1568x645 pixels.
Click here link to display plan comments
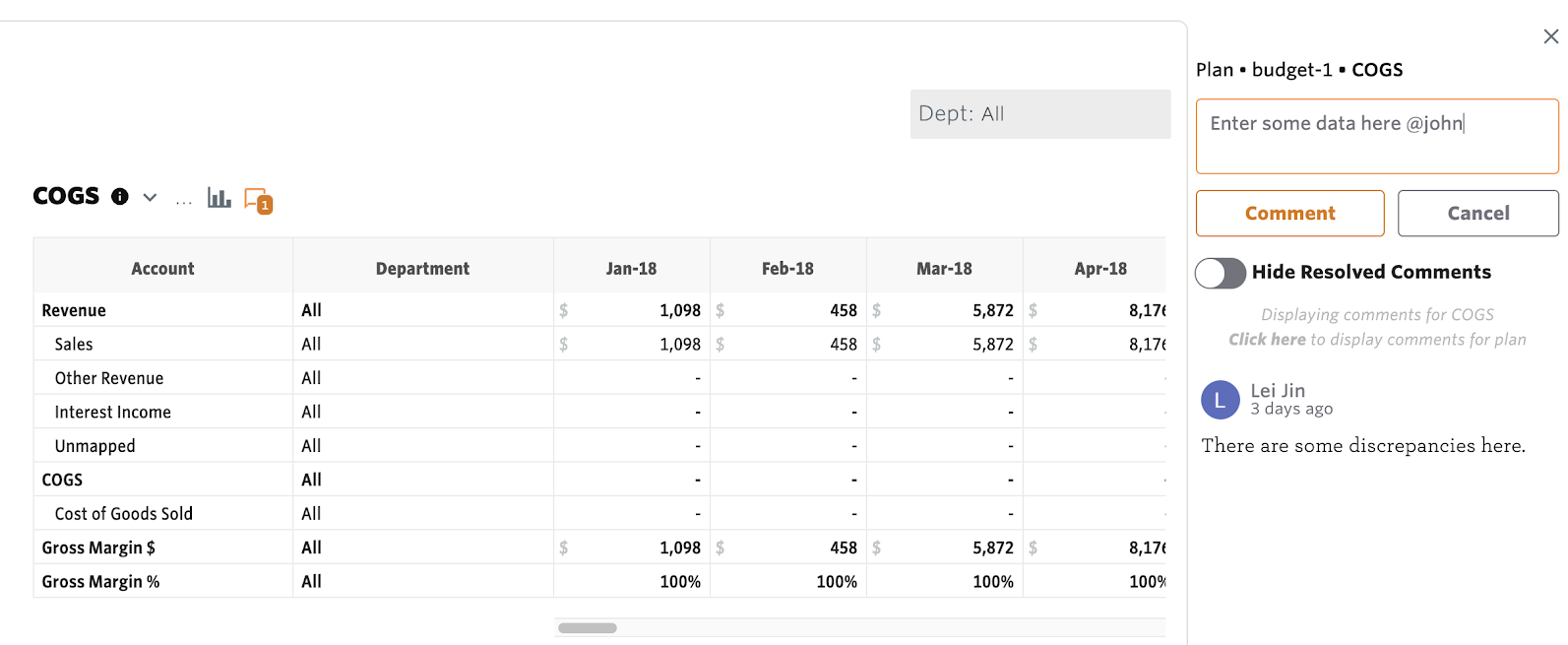pos(1267,340)
